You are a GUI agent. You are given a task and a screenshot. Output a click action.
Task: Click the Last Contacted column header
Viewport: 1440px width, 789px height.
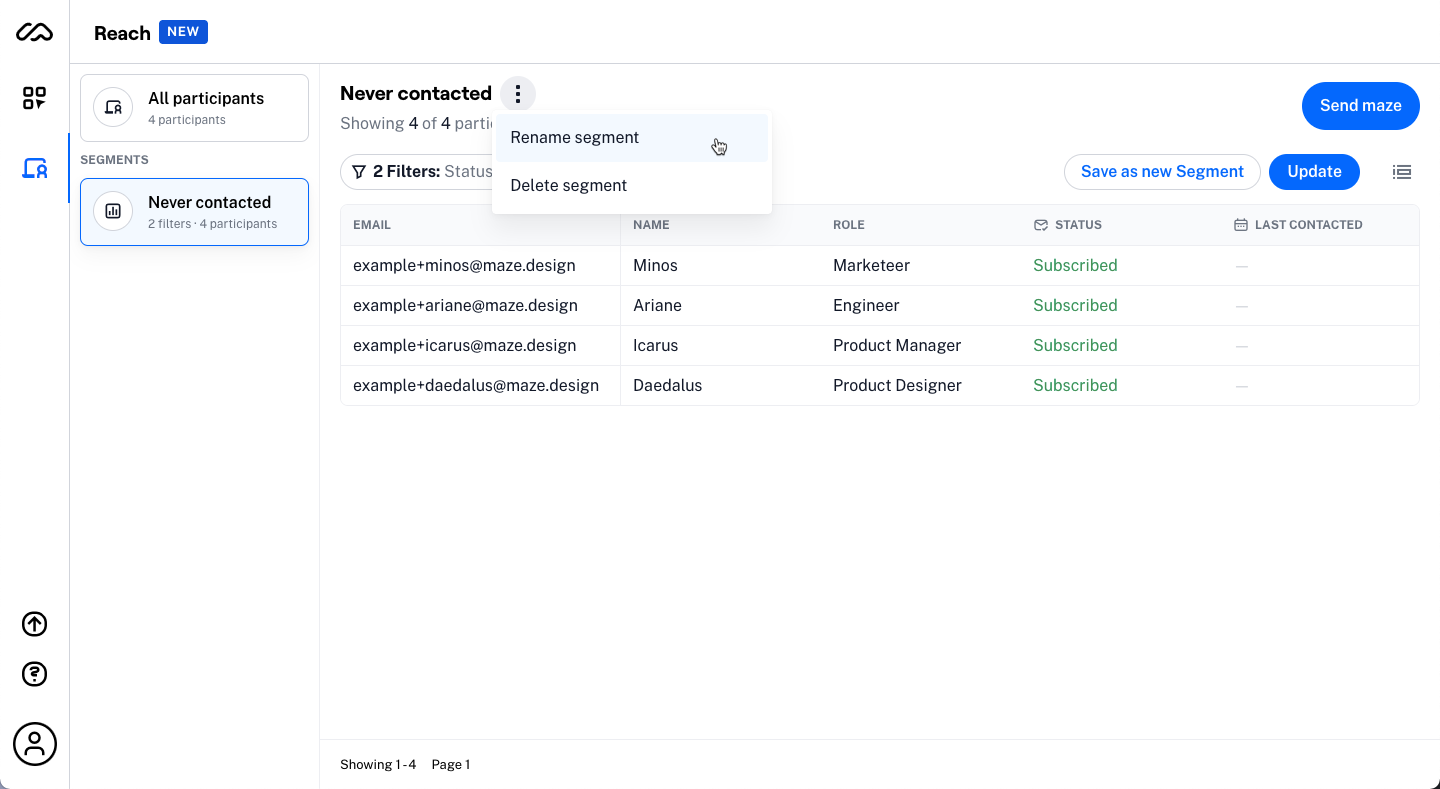point(1307,225)
